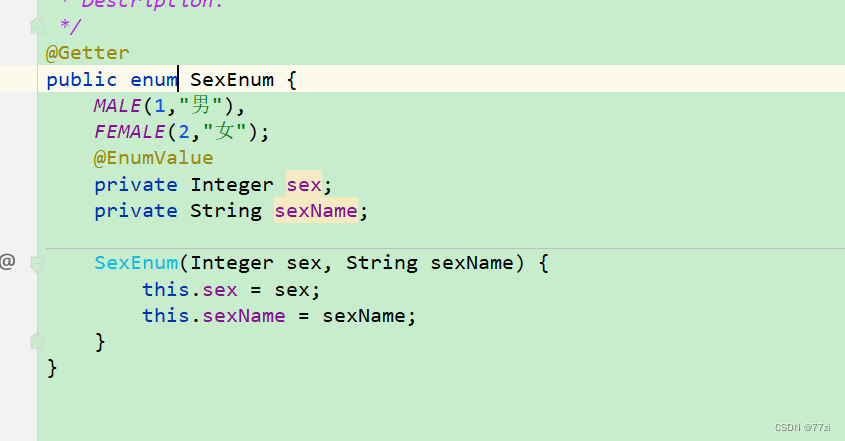
Task: Click the @ gutter icon beside constructor
Action: [7, 262]
